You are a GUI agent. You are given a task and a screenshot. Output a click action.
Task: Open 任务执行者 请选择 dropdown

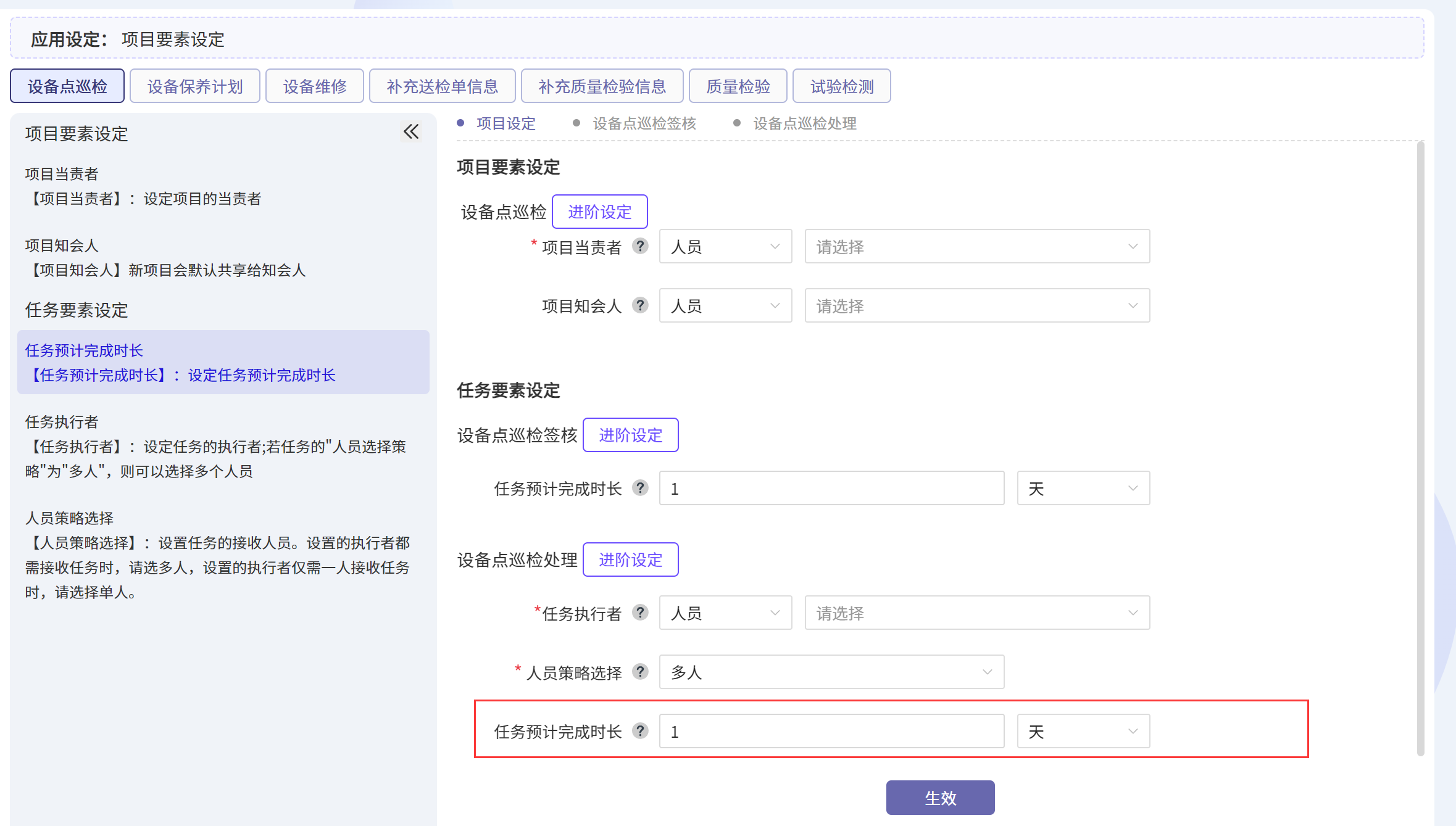click(x=977, y=613)
